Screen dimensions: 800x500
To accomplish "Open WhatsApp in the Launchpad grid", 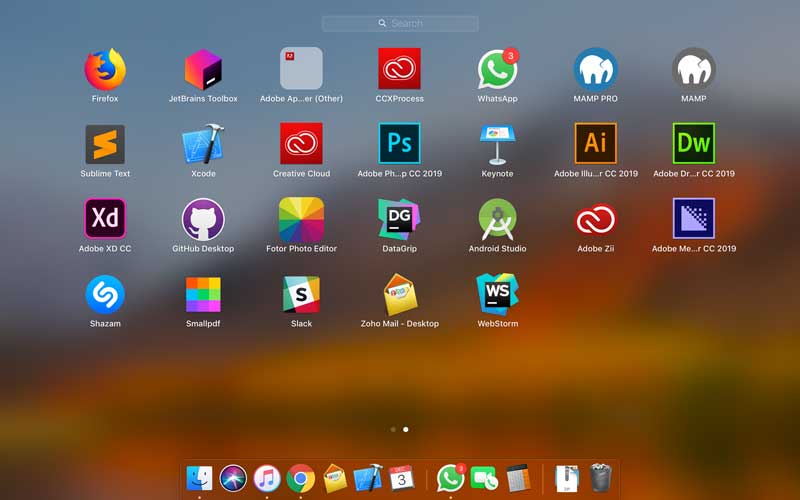I will [497, 69].
